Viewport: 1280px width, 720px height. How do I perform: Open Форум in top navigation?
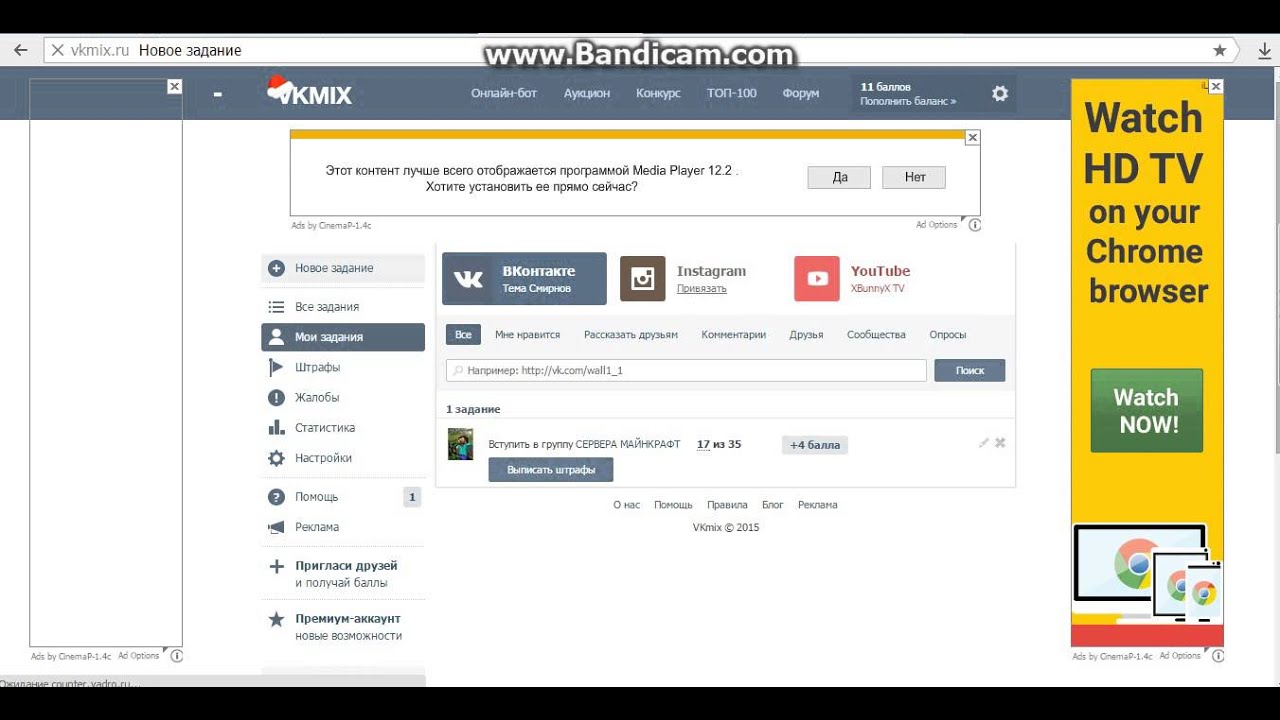[801, 93]
